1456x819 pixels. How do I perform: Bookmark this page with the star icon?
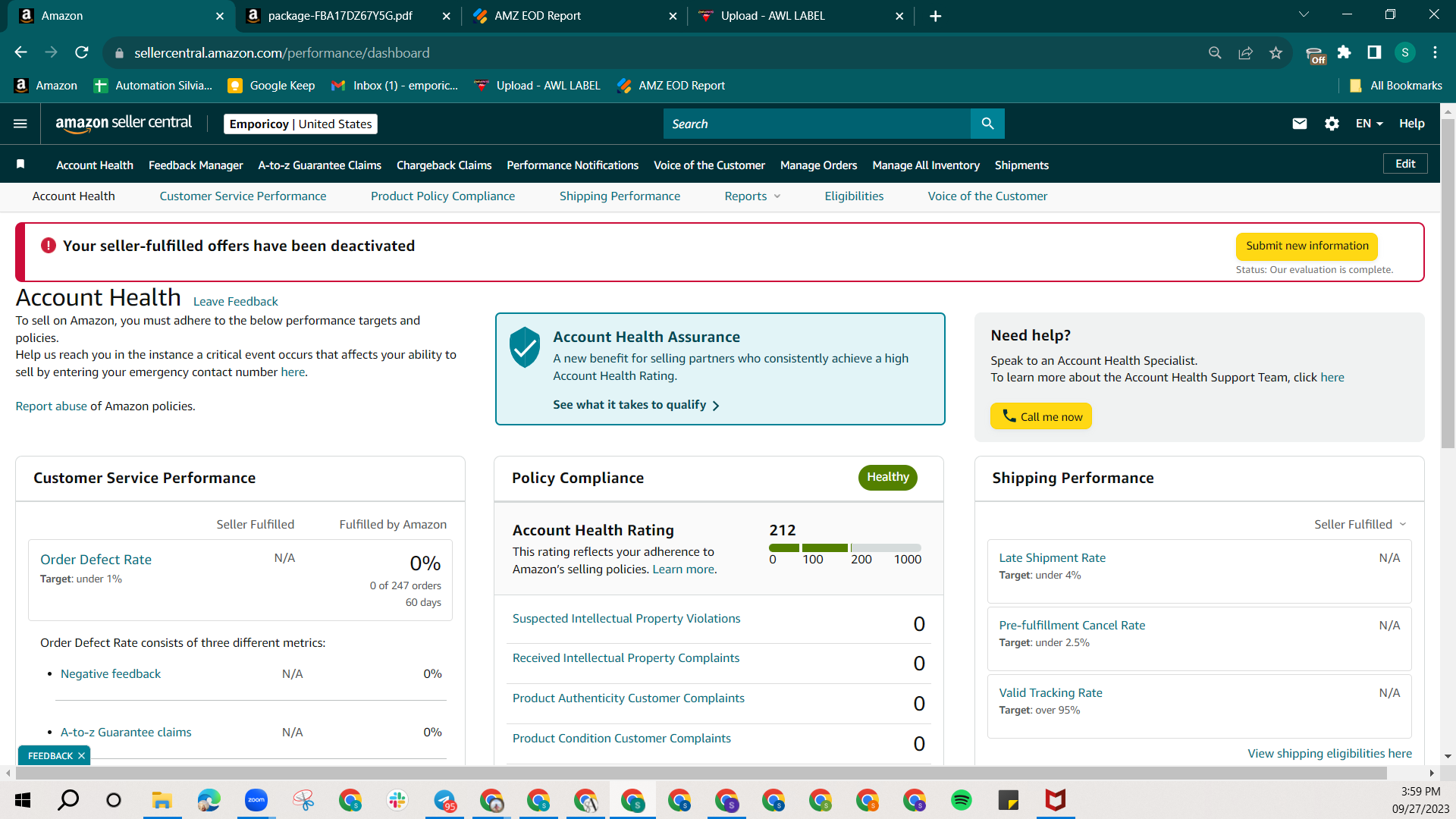pyautogui.click(x=1276, y=52)
